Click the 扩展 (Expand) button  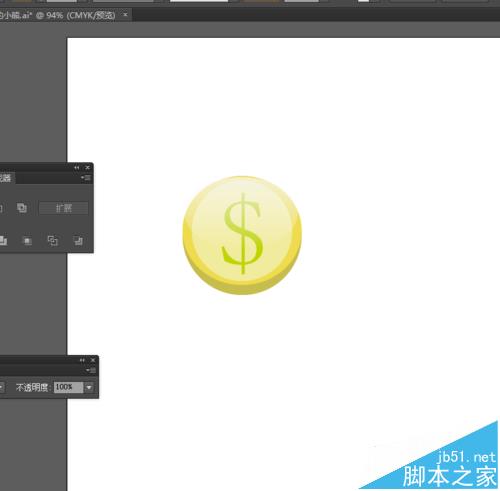pos(64,208)
